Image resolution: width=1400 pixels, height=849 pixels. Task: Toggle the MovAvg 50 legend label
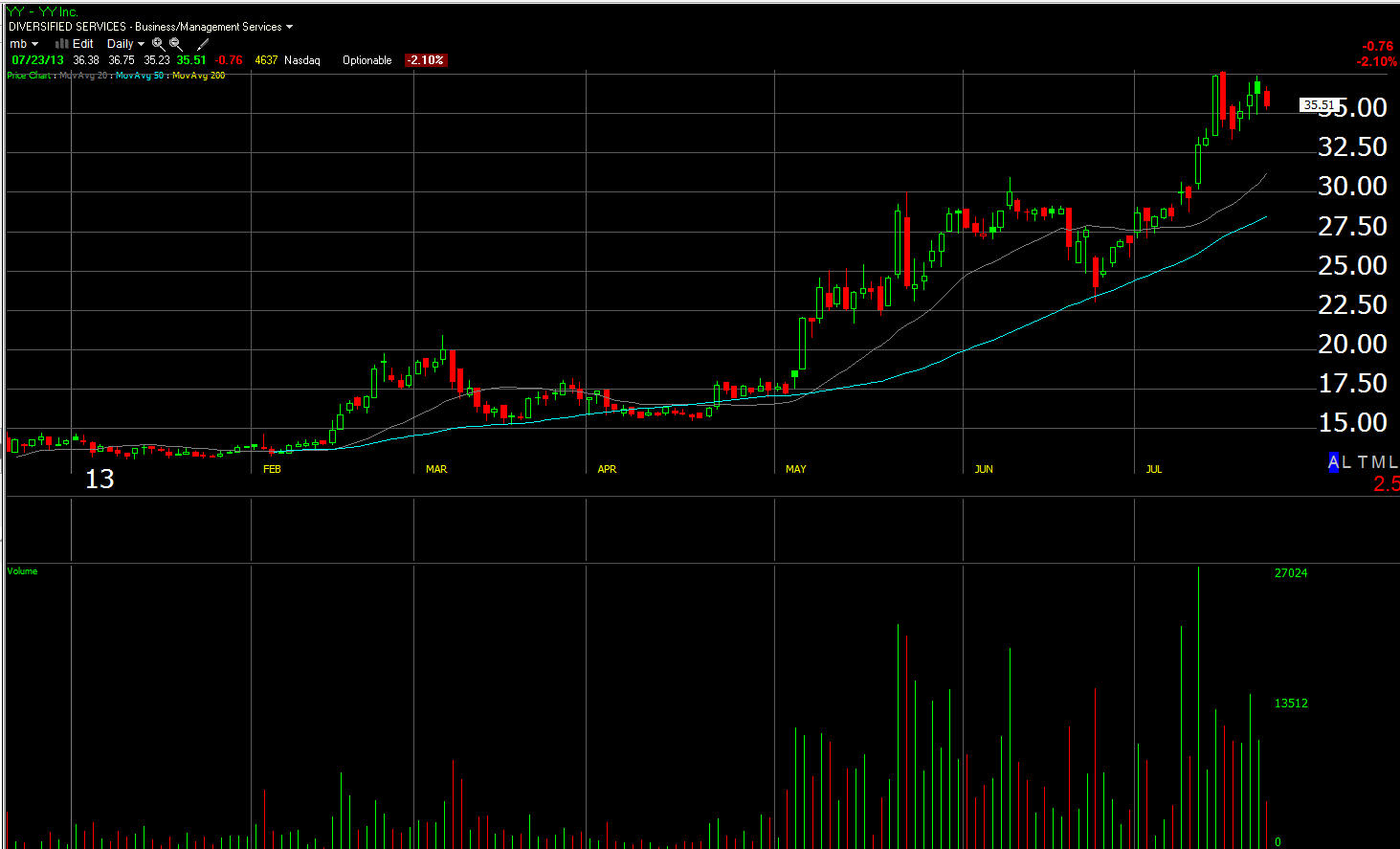[x=140, y=76]
